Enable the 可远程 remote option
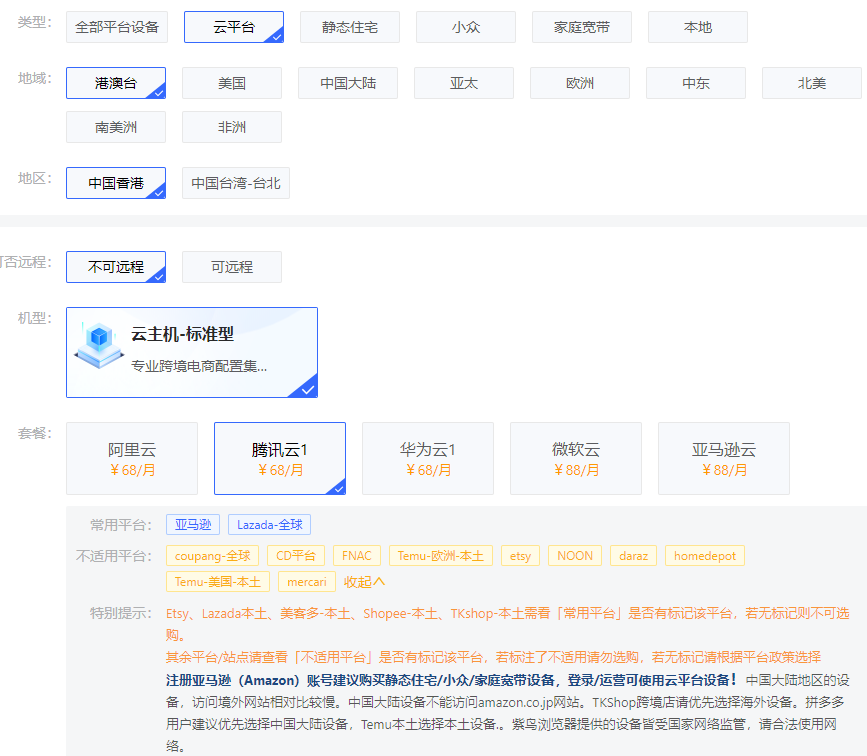The width and height of the screenshot is (867, 756). tap(231, 267)
